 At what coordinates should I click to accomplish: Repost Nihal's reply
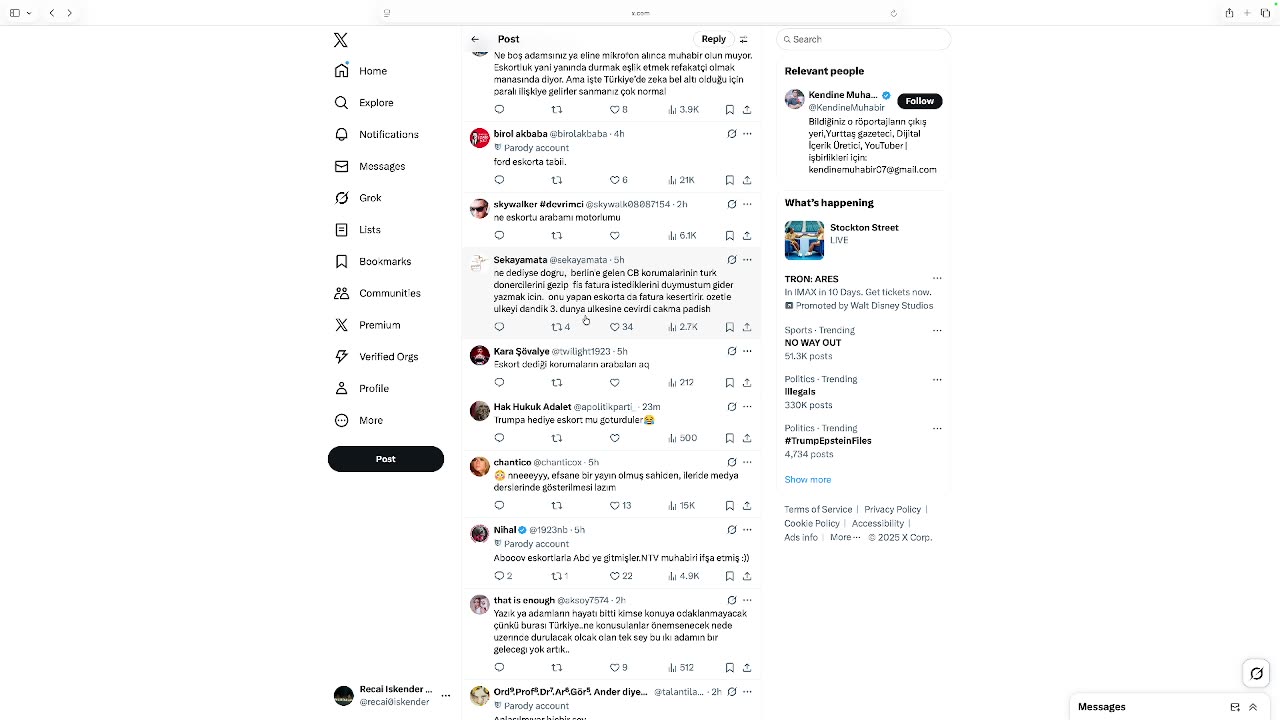point(560,576)
